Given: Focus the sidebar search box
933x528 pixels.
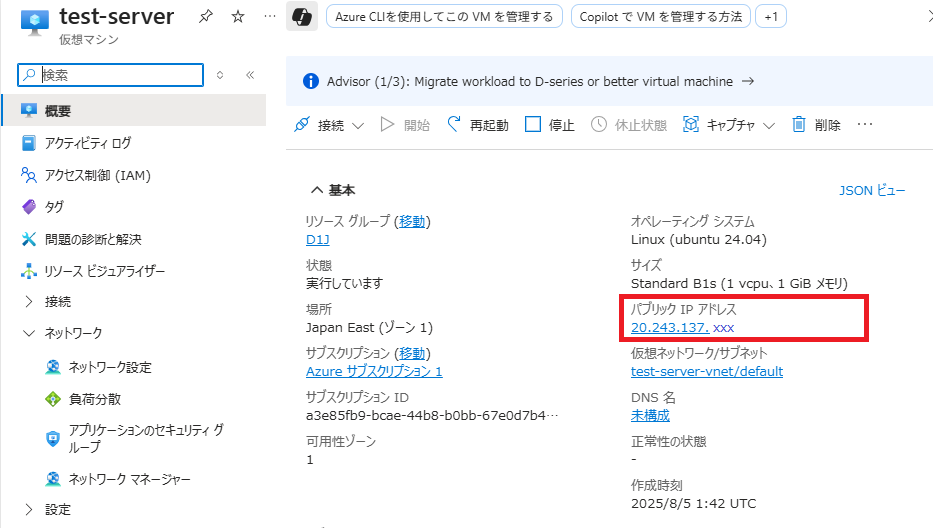Looking at the screenshot, I should click(x=111, y=75).
